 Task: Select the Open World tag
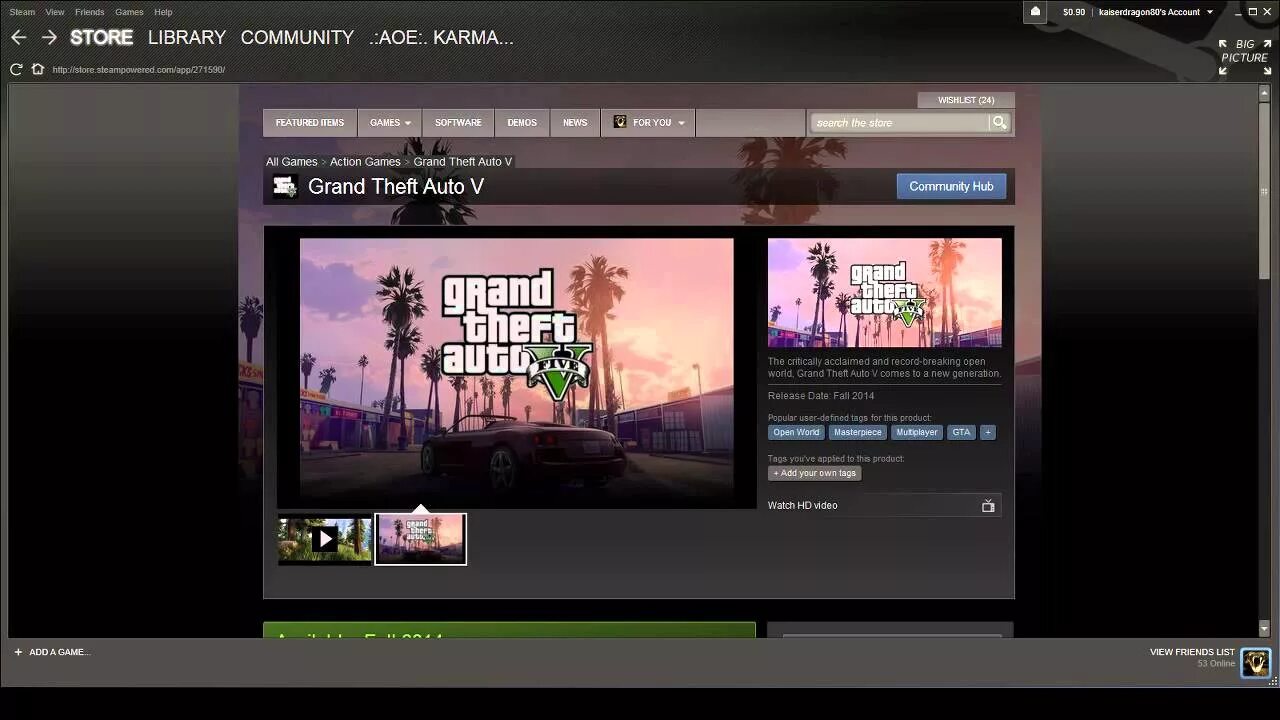click(x=796, y=432)
